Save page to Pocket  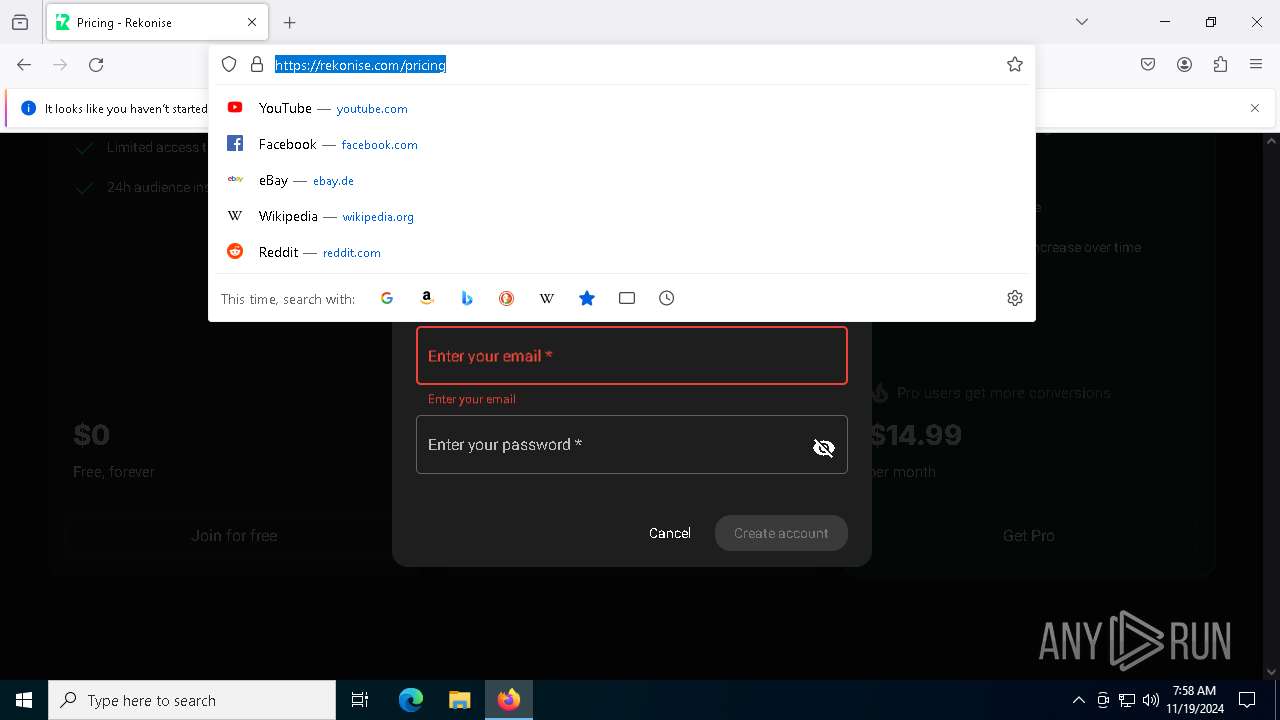point(1148,65)
